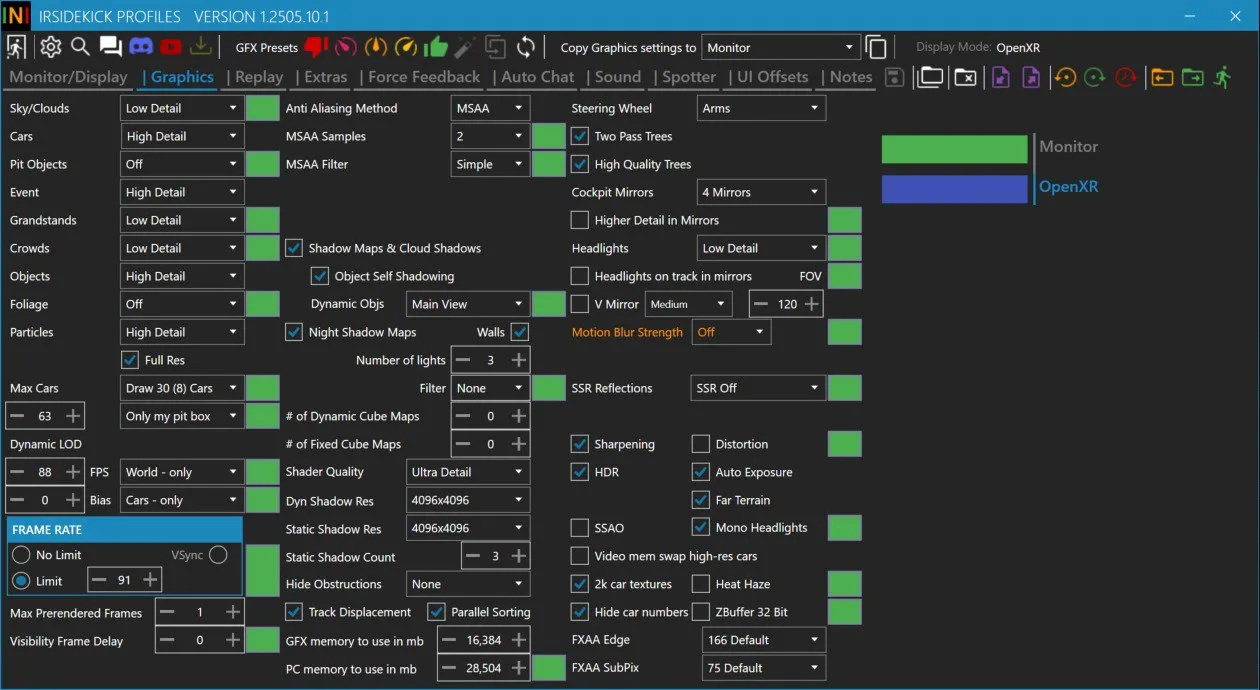1260x690 pixels.
Task: Click the folder with X icon
Action: (x=965, y=77)
